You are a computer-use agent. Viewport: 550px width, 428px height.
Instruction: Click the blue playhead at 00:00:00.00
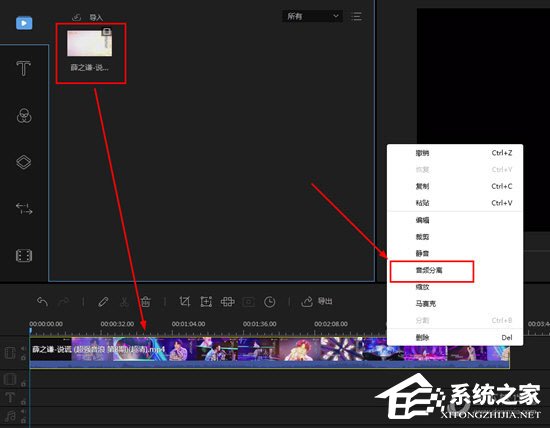point(31,330)
